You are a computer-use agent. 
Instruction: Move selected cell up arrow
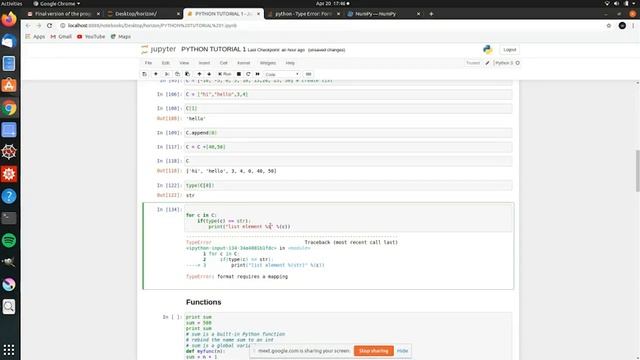[x=199, y=74]
